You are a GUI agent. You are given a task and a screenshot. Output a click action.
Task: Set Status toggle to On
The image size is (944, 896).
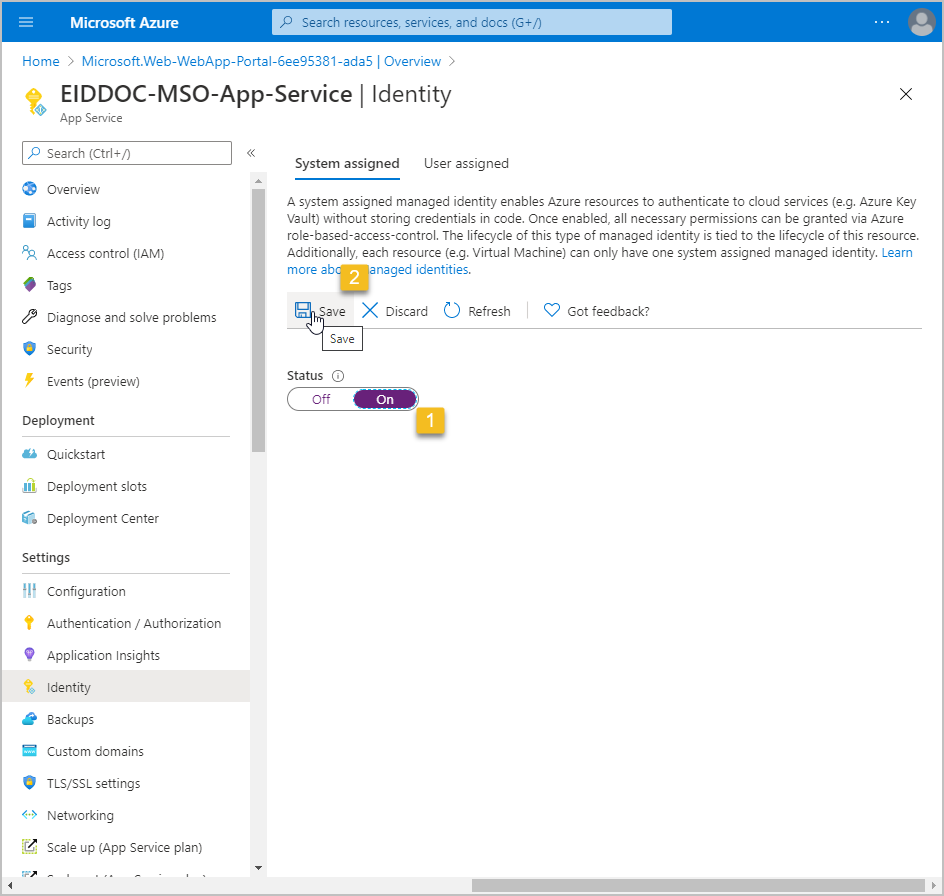pos(385,399)
